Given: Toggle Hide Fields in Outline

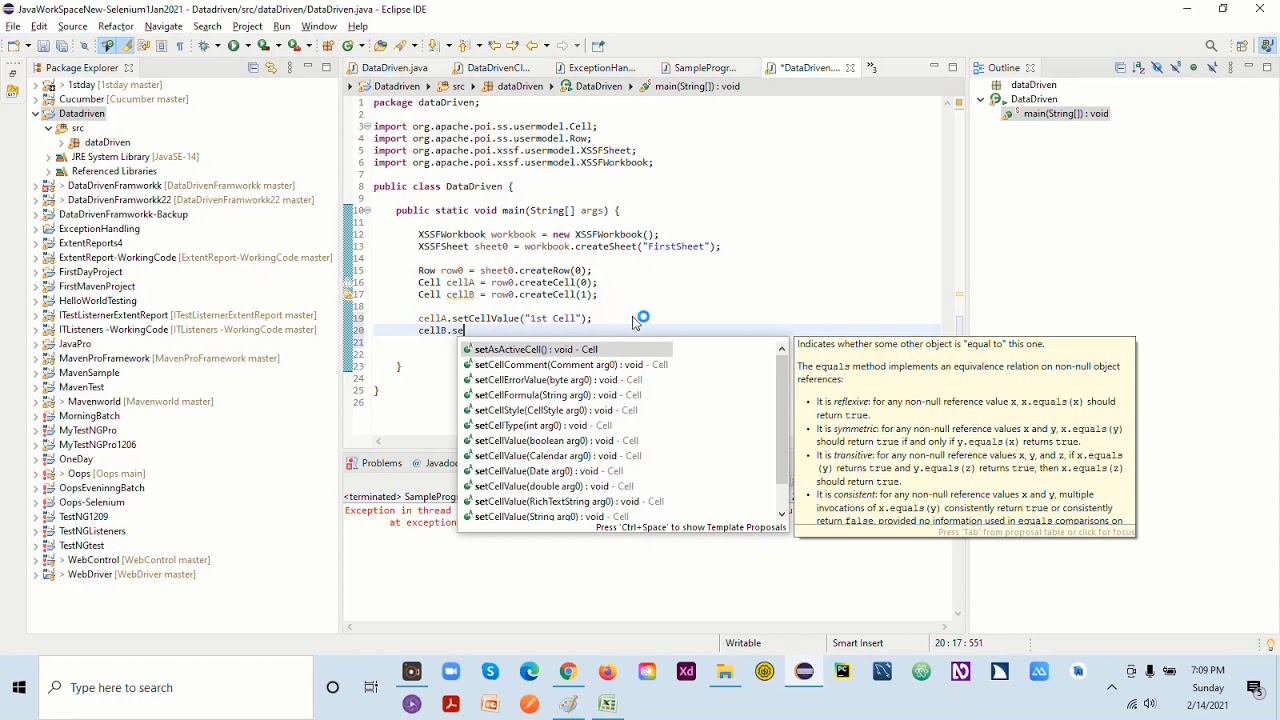Looking at the screenshot, I should pos(1157,67).
